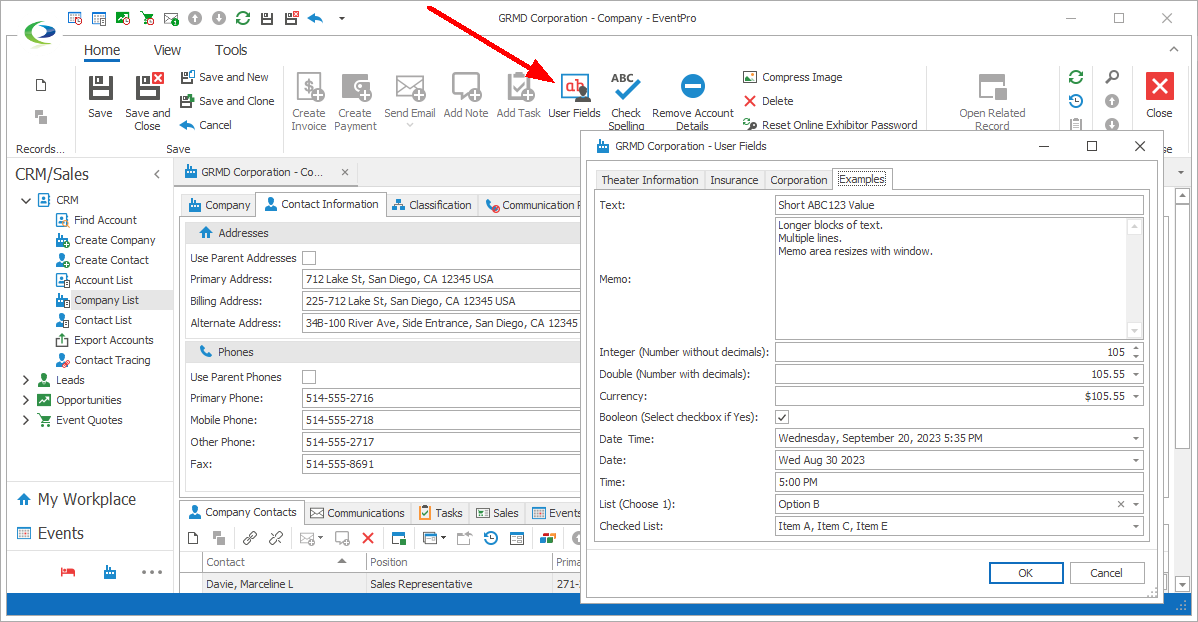Switch to the Corporation tab

[798, 180]
